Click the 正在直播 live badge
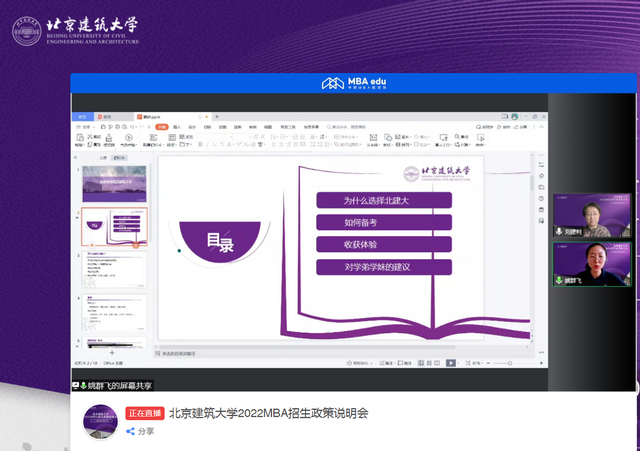 pyautogui.click(x=145, y=413)
